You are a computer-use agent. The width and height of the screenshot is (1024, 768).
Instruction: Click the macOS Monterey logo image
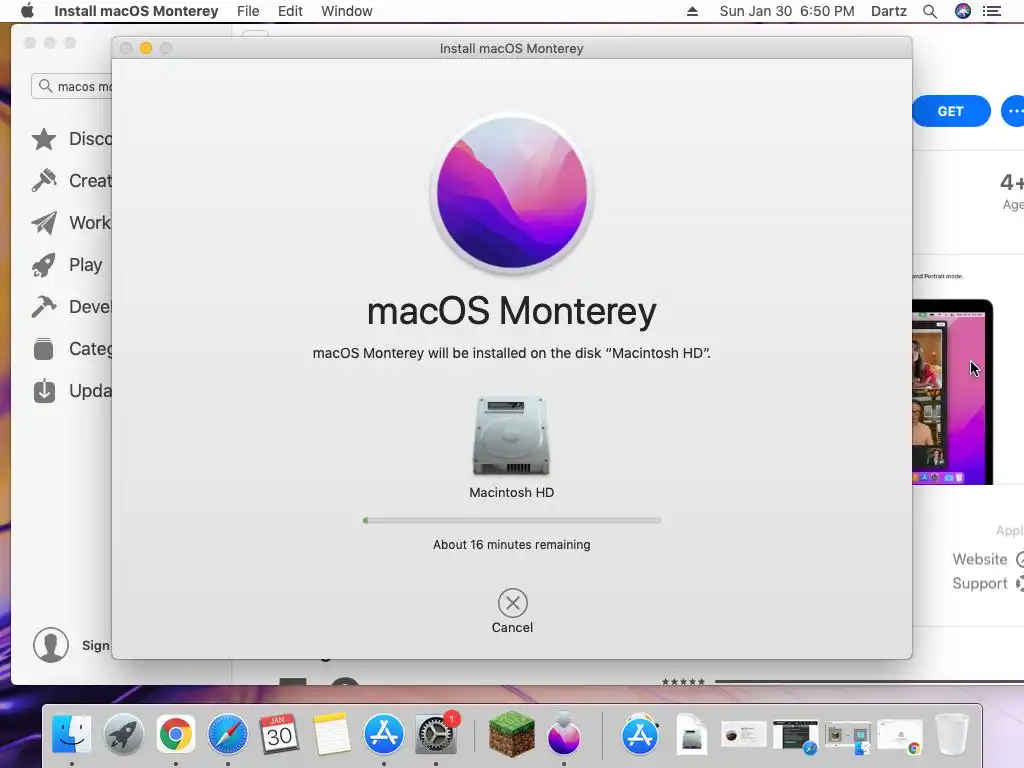(x=512, y=193)
